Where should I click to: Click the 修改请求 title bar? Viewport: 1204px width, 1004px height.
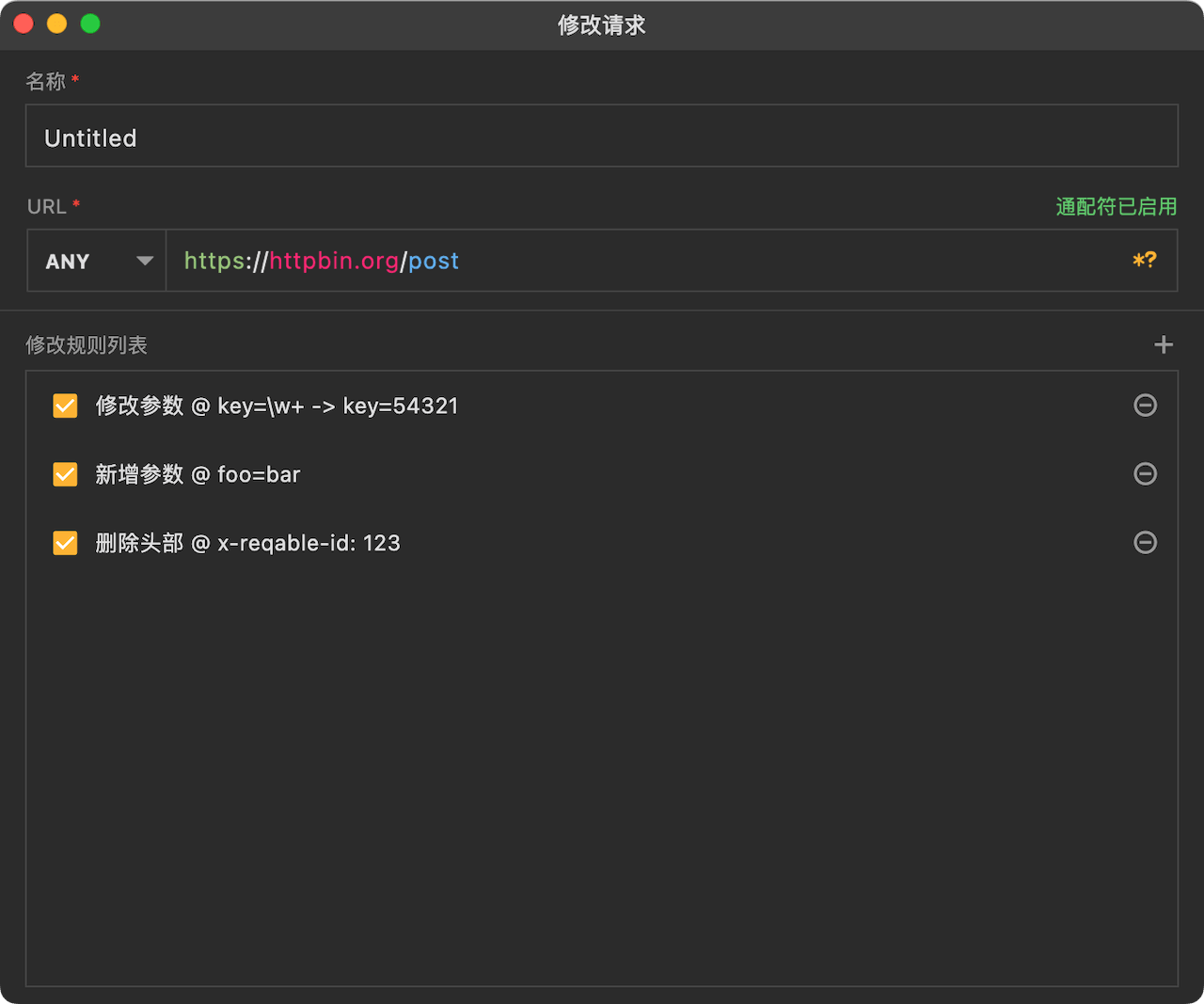[x=602, y=24]
